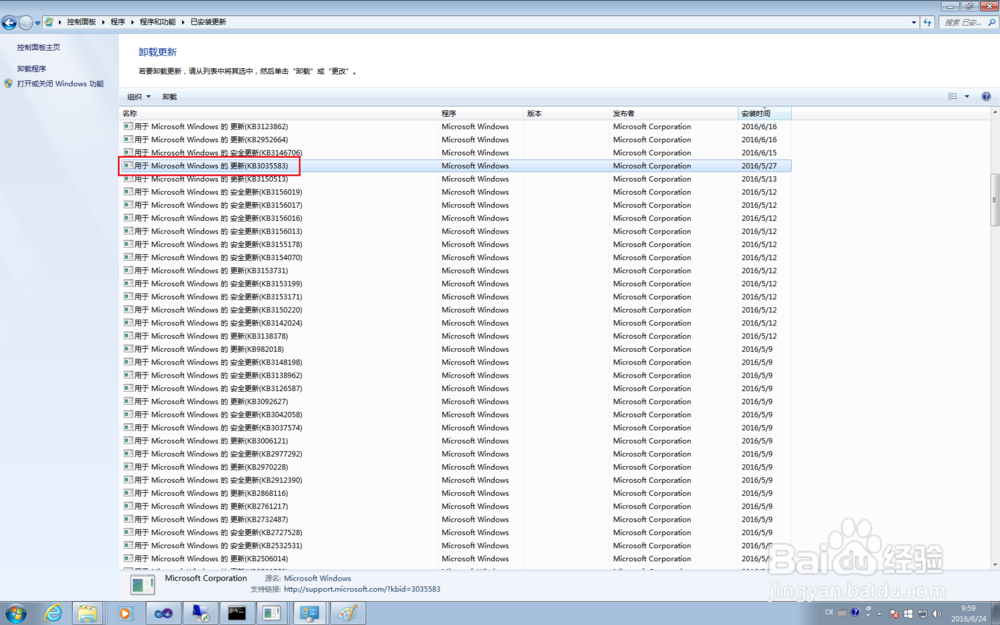This screenshot has height=625, width=1000.
Task: Click icon of KB3156017 update row
Action: click(x=128, y=205)
